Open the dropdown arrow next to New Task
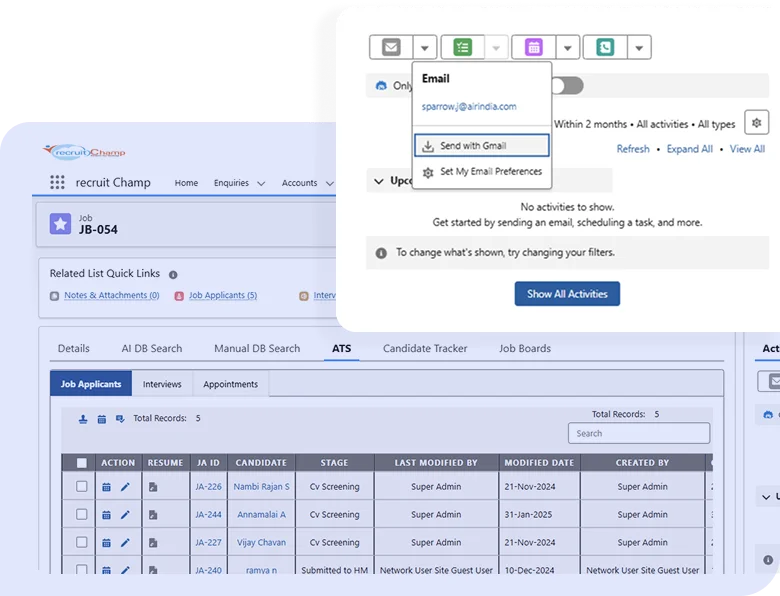Viewport: 780px width, 596px height. (496, 48)
